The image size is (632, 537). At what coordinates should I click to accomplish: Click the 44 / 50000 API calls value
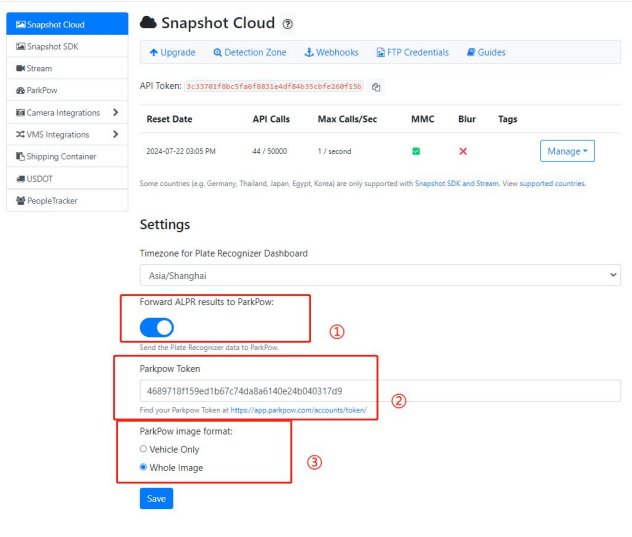coord(270,151)
